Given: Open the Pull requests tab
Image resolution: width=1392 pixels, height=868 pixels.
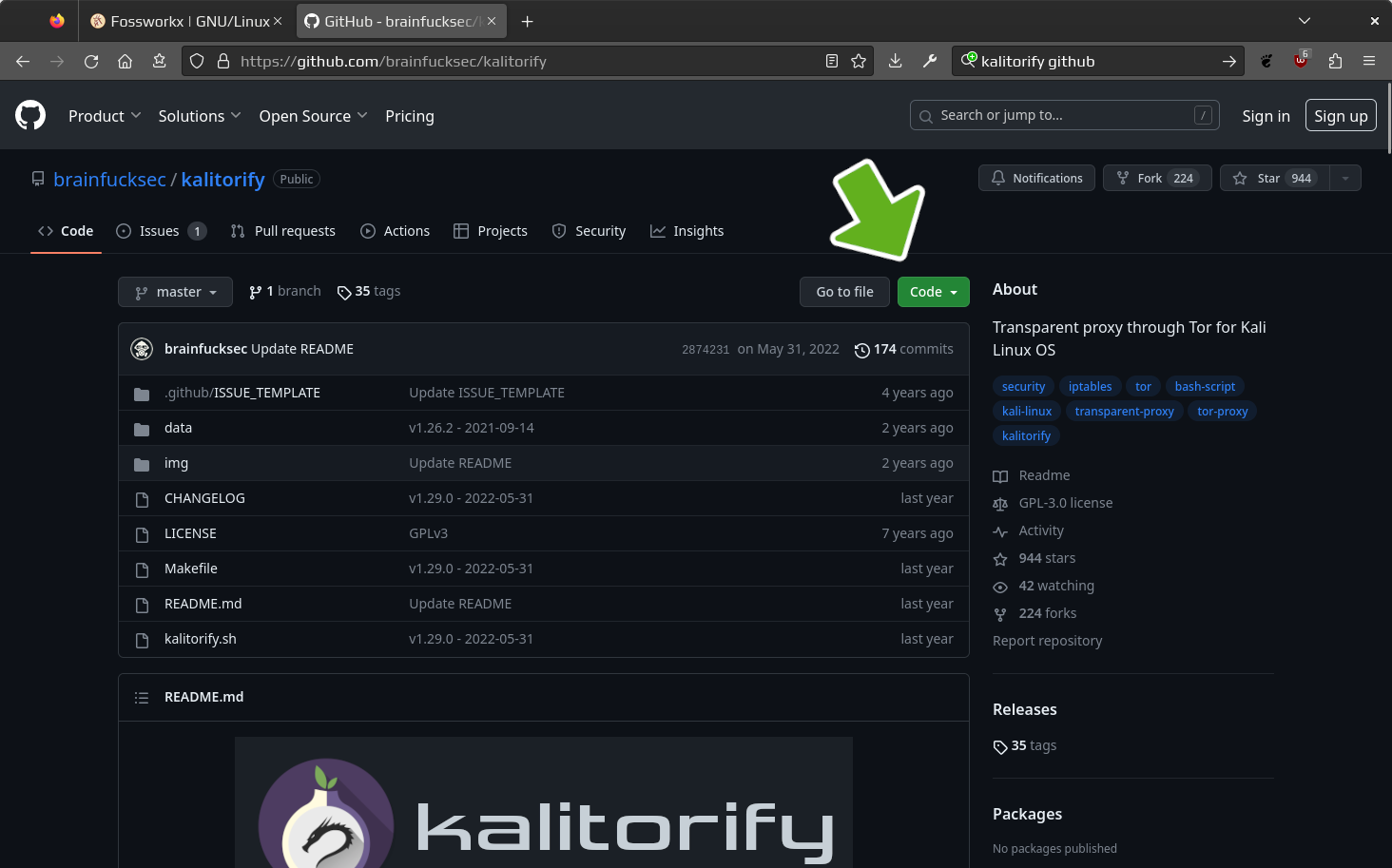Looking at the screenshot, I should (283, 231).
